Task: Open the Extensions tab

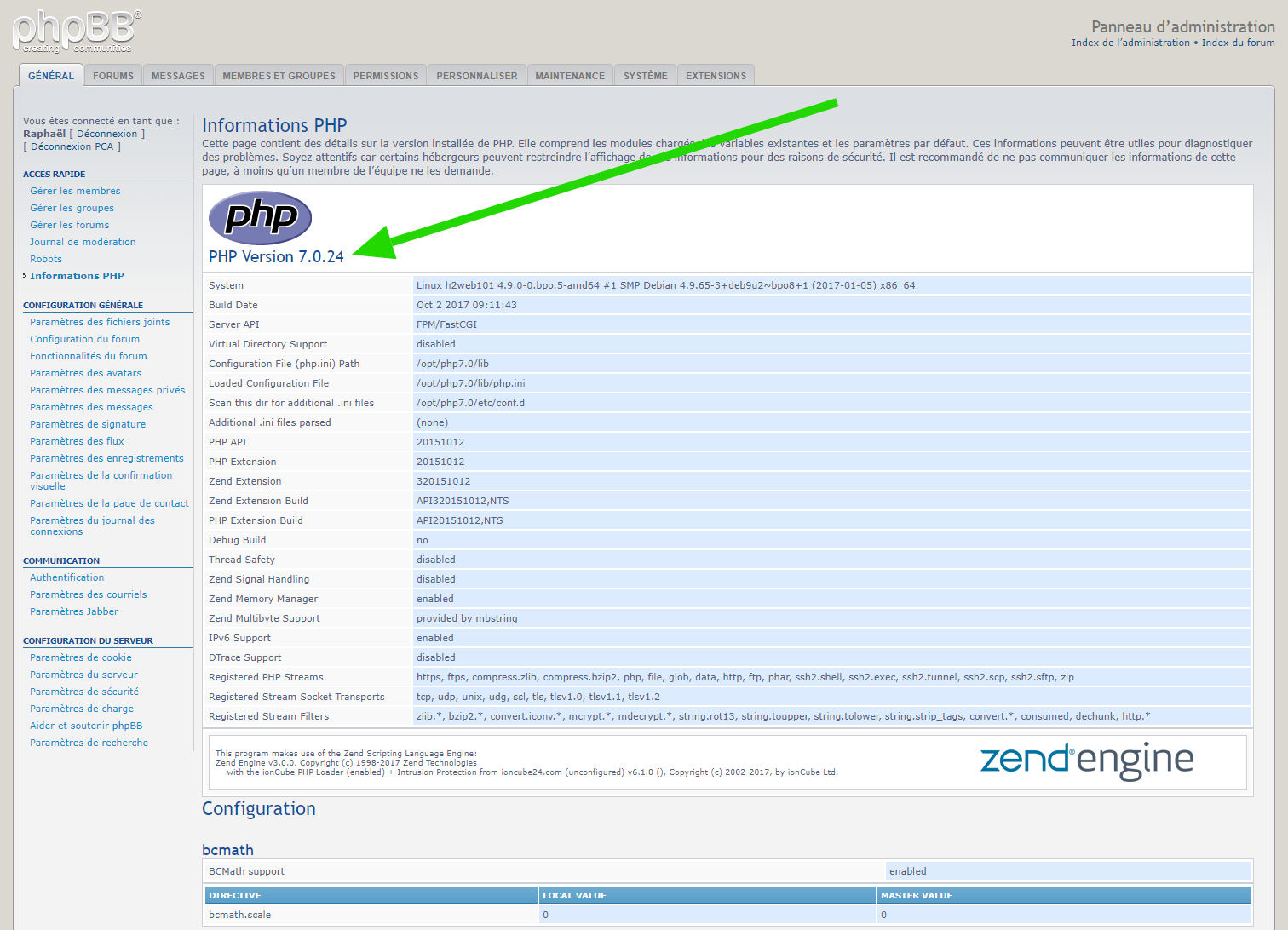Action: [716, 76]
